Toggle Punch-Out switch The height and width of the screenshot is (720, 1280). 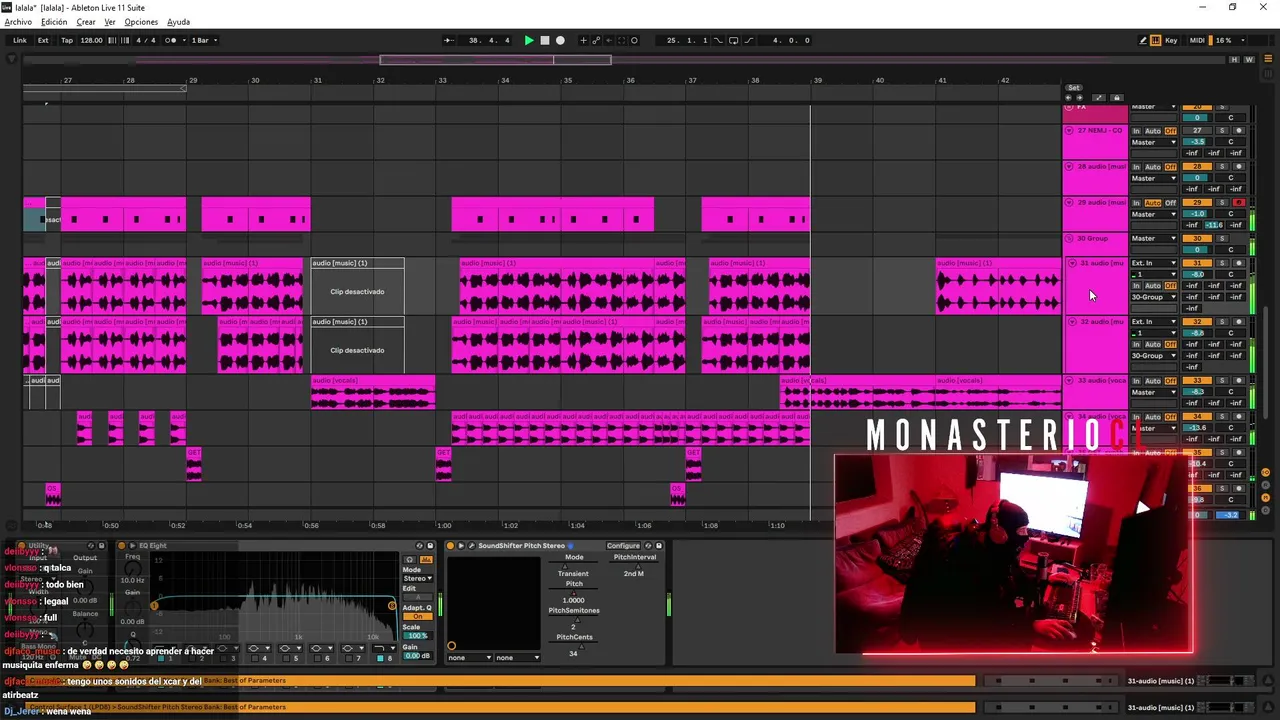coord(749,40)
